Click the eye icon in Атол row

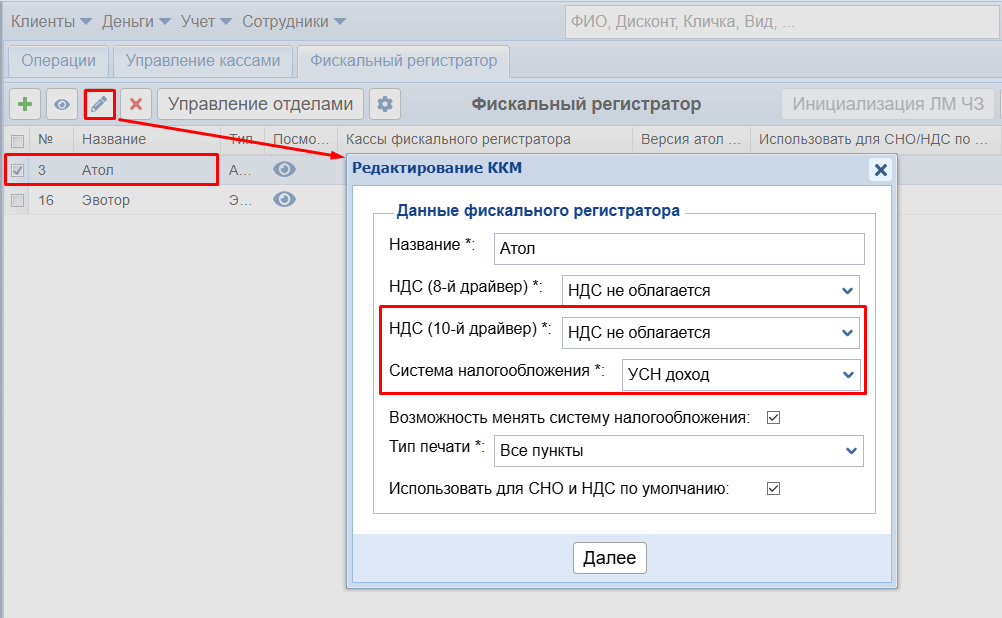coord(285,170)
